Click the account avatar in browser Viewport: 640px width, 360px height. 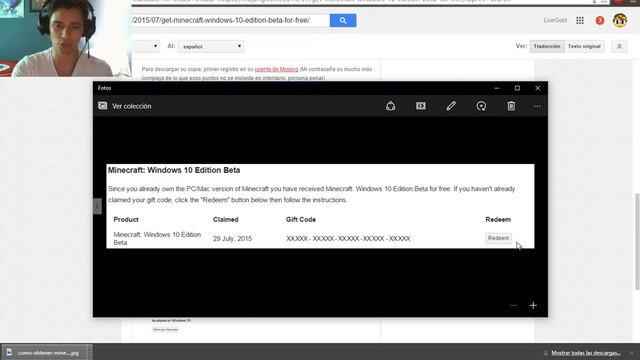(x=620, y=20)
